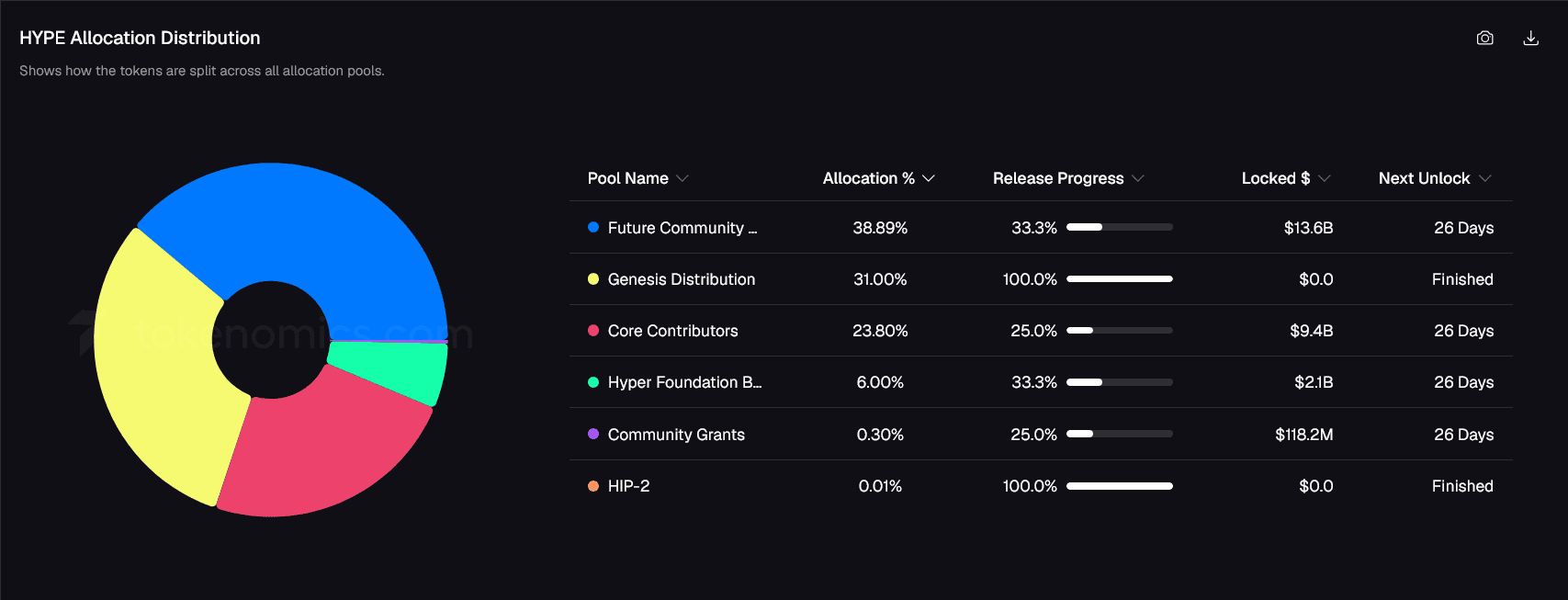Click the Community Grants progress bar

(x=1120, y=434)
